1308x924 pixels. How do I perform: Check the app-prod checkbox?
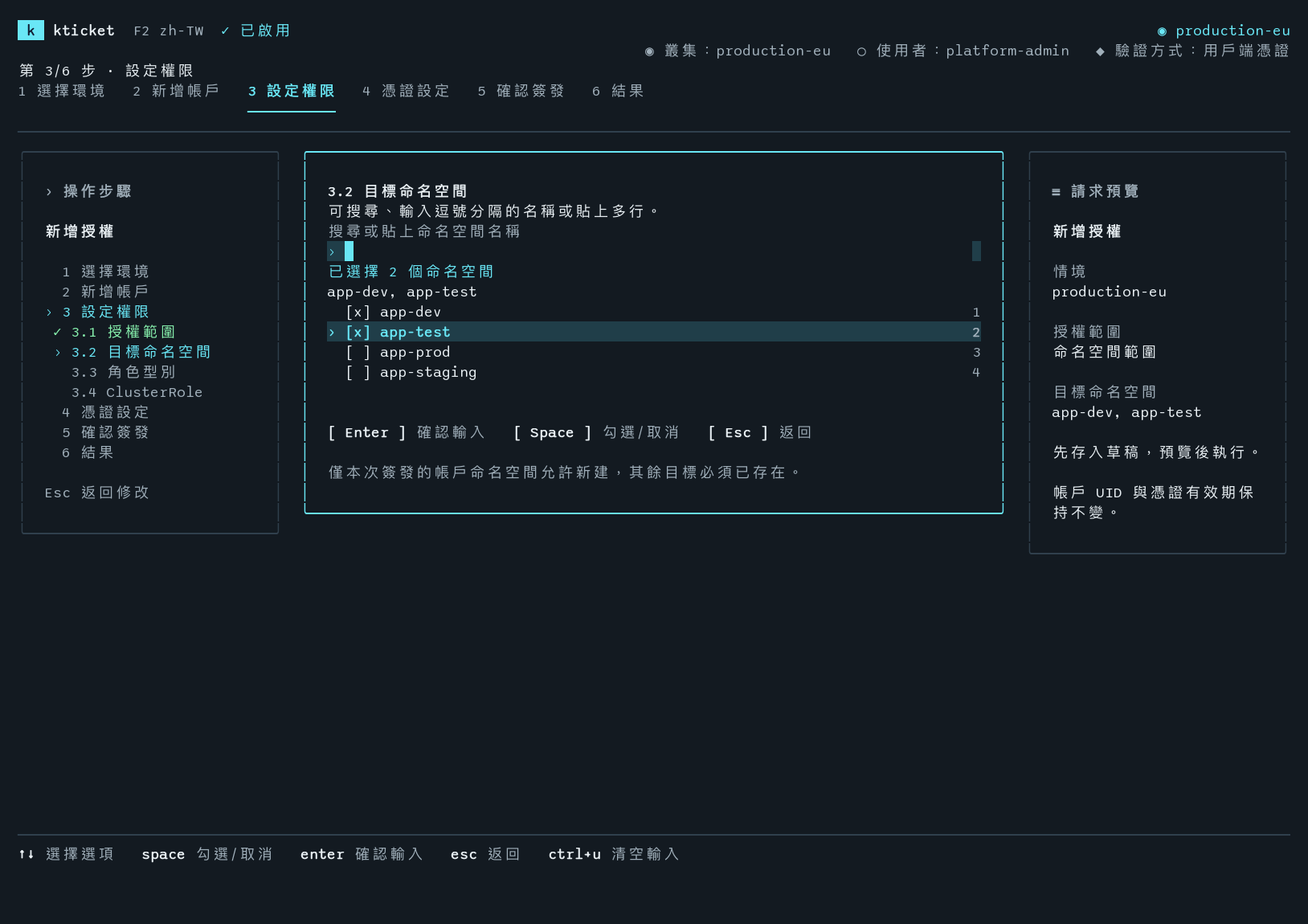358,352
